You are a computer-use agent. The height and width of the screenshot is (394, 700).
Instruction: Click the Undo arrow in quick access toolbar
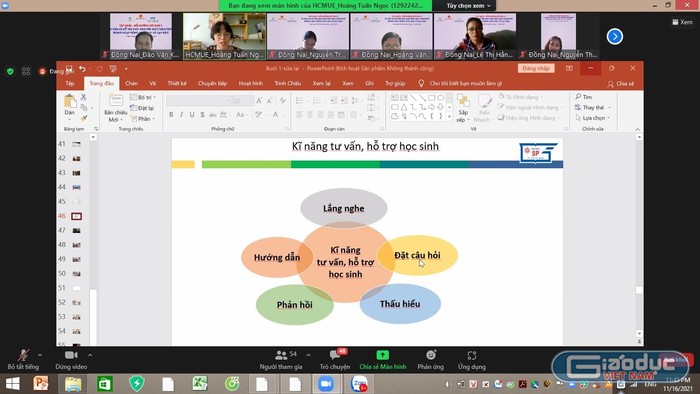coord(82,69)
